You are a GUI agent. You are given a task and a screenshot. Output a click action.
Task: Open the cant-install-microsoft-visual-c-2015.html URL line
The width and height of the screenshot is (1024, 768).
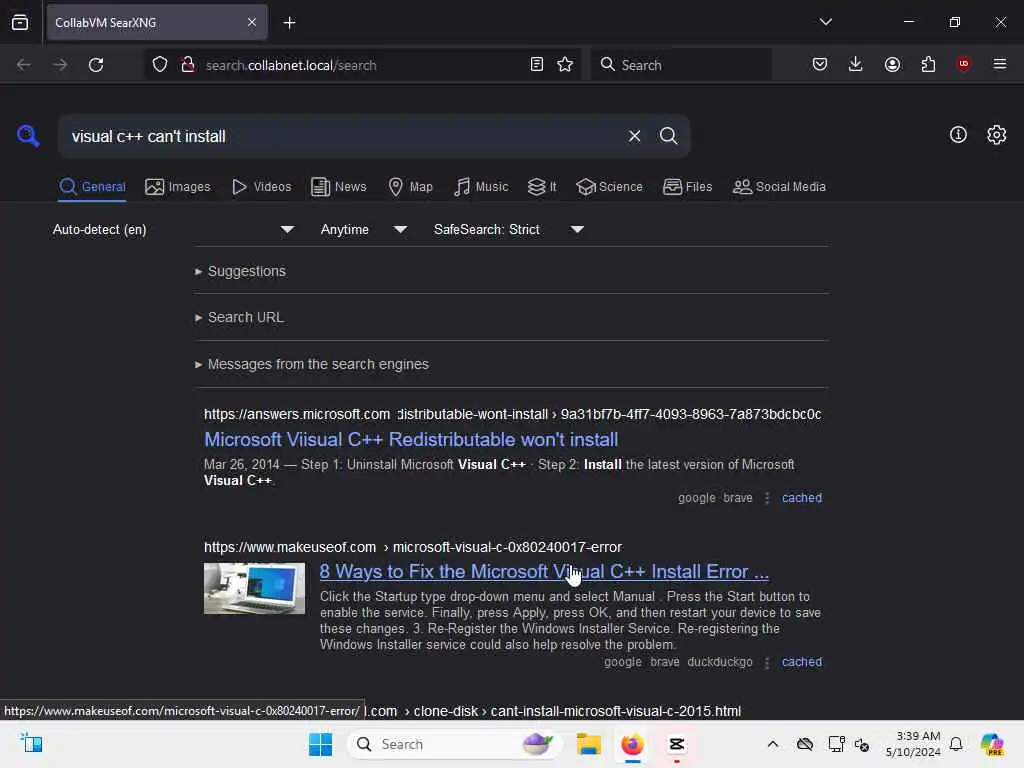click(x=552, y=711)
